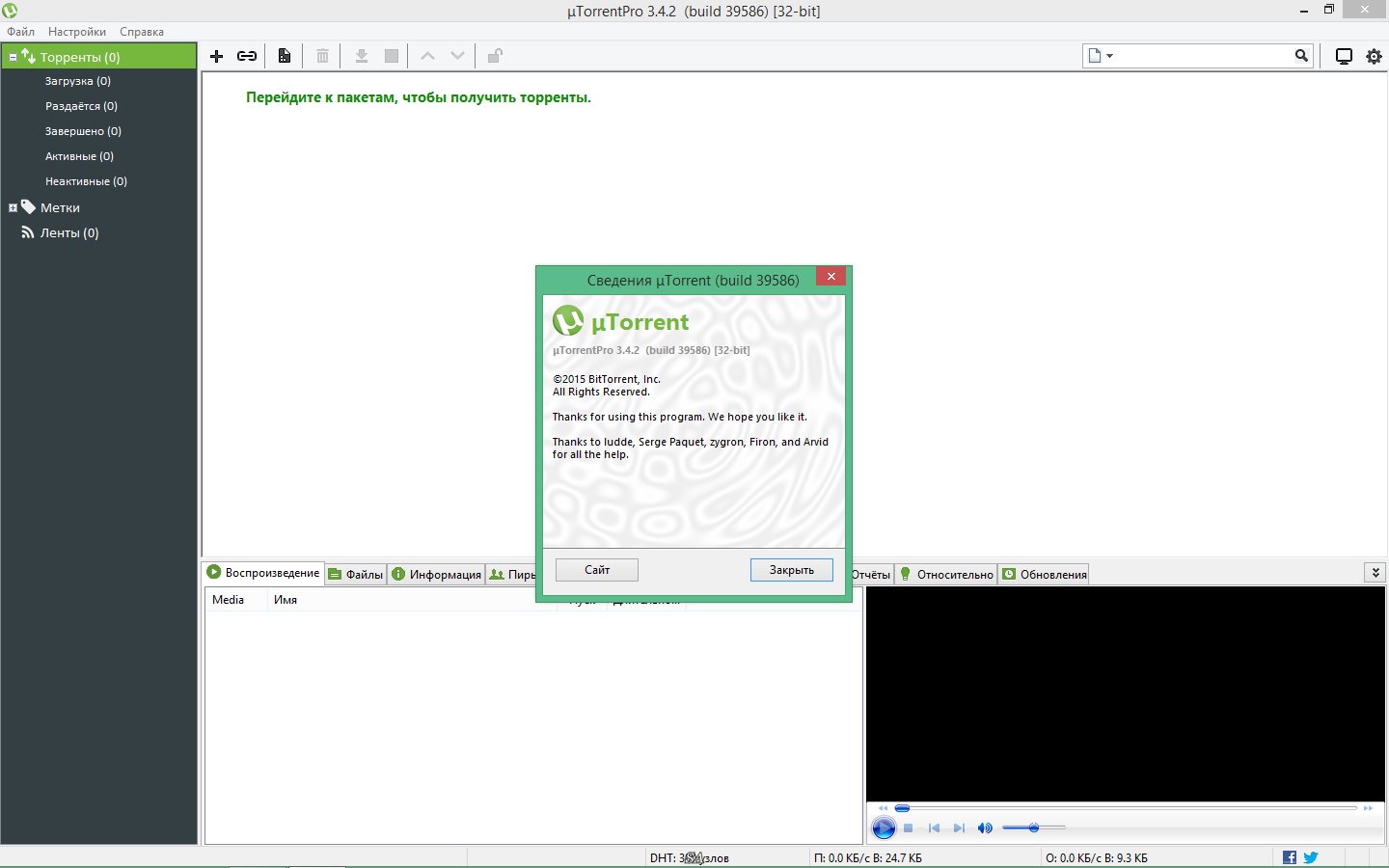Click the green packages link text
The height and width of the screenshot is (868, 1389).
pyautogui.click(x=419, y=97)
